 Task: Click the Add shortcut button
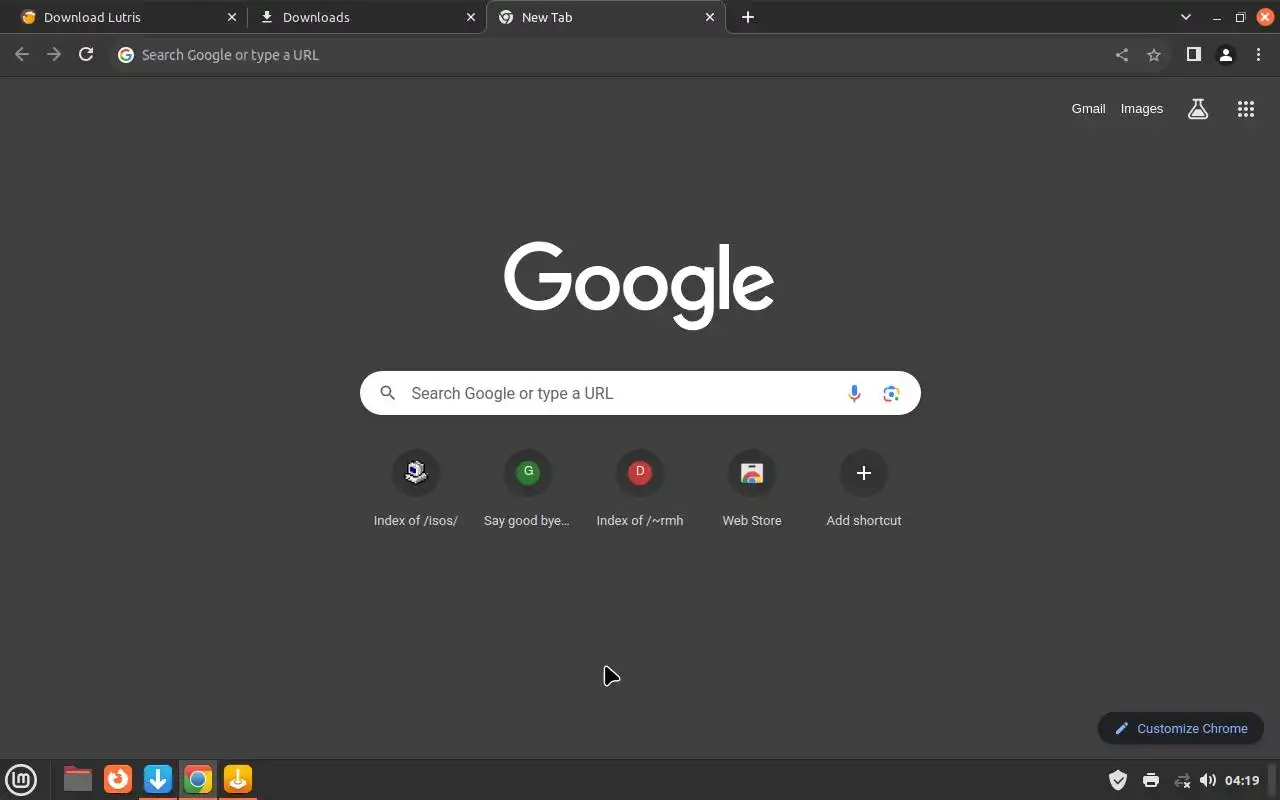[x=864, y=490]
